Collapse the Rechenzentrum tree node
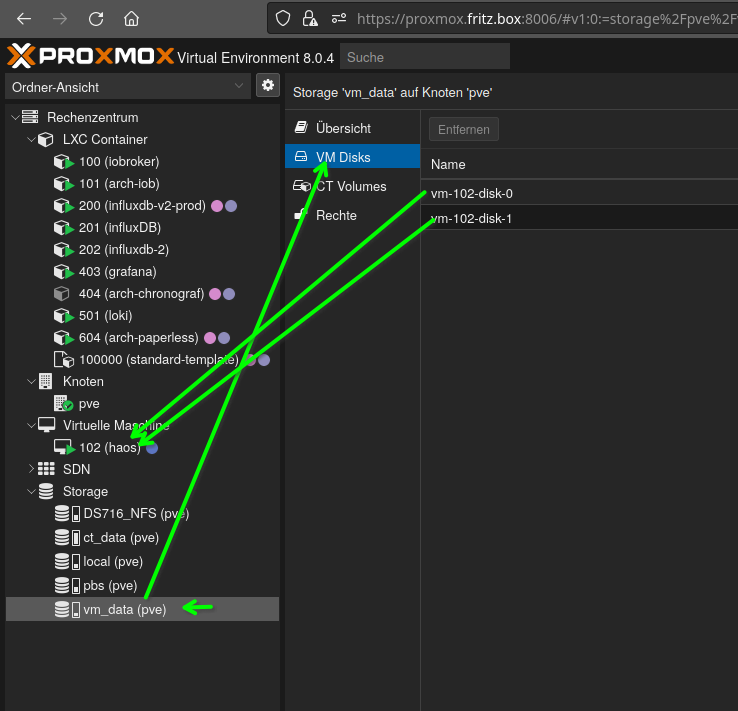 [15, 117]
